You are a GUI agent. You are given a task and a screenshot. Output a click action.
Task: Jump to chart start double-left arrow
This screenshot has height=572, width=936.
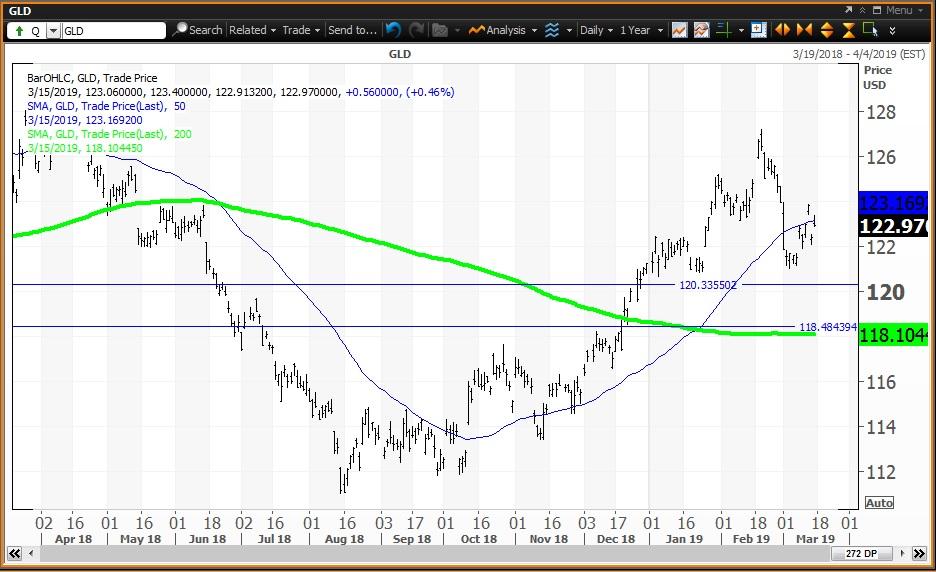tap(14, 553)
